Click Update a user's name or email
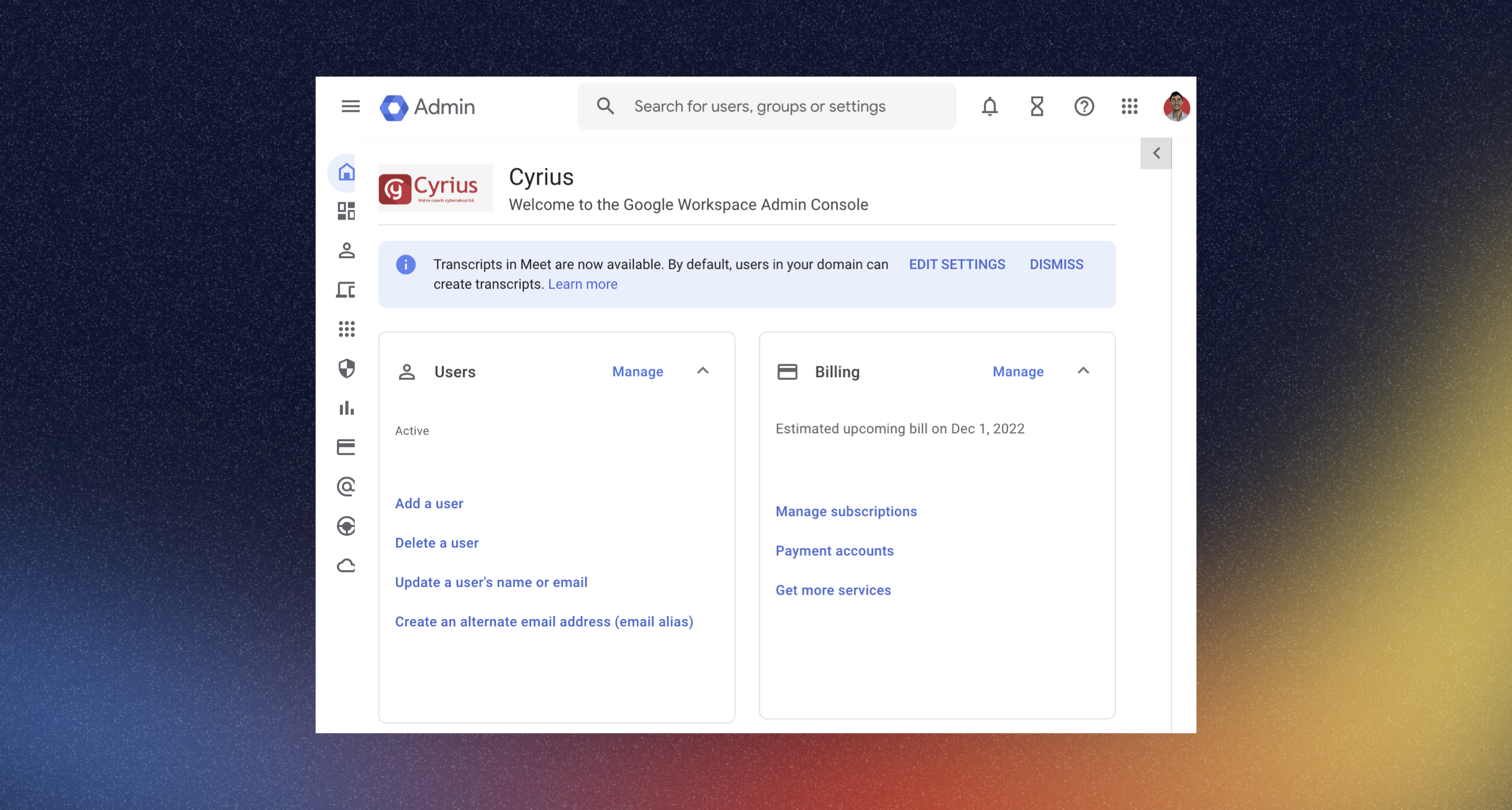Image resolution: width=1512 pixels, height=810 pixels. point(491,582)
